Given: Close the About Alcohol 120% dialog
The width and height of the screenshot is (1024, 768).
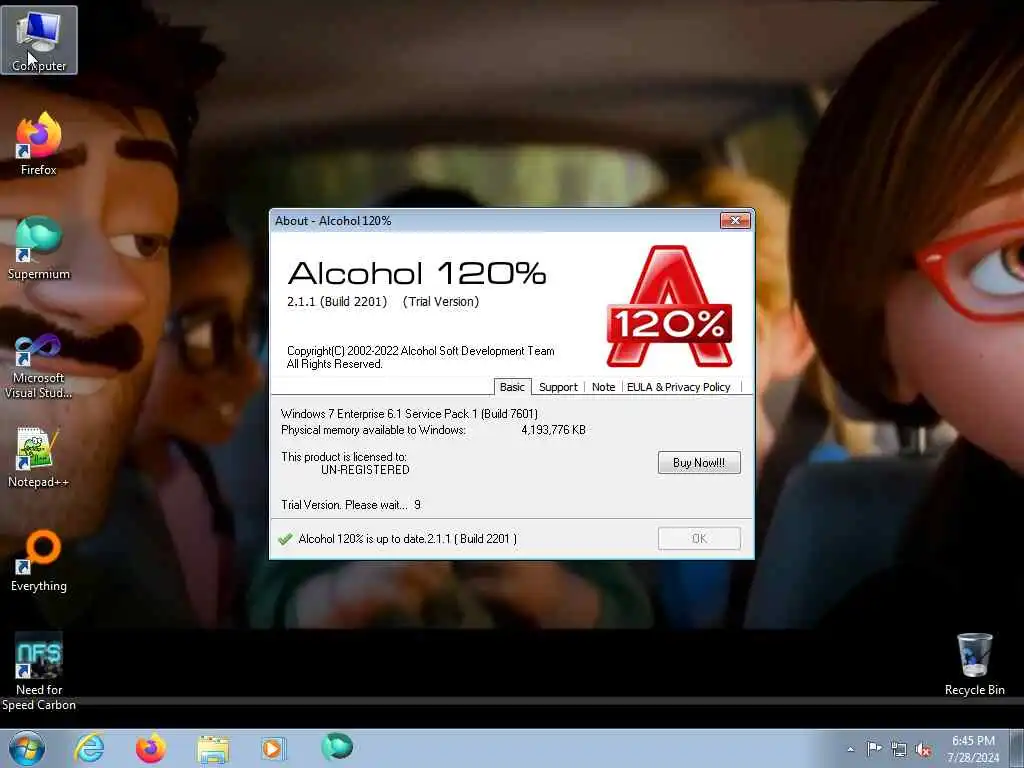Looking at the screenshot, I should 735,221.
